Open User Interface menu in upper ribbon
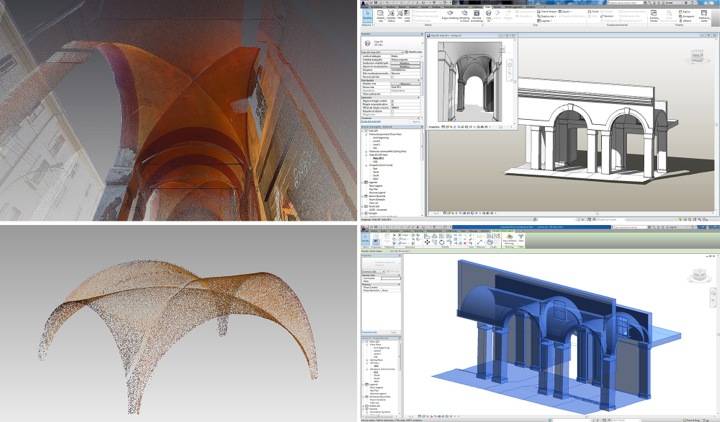The height and width of the screenshot is (422, 720). click(703, 14)
